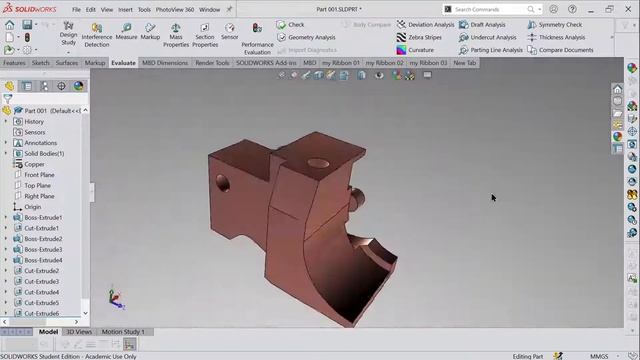
Task: Open the user account icon
Action: [553, 9]
